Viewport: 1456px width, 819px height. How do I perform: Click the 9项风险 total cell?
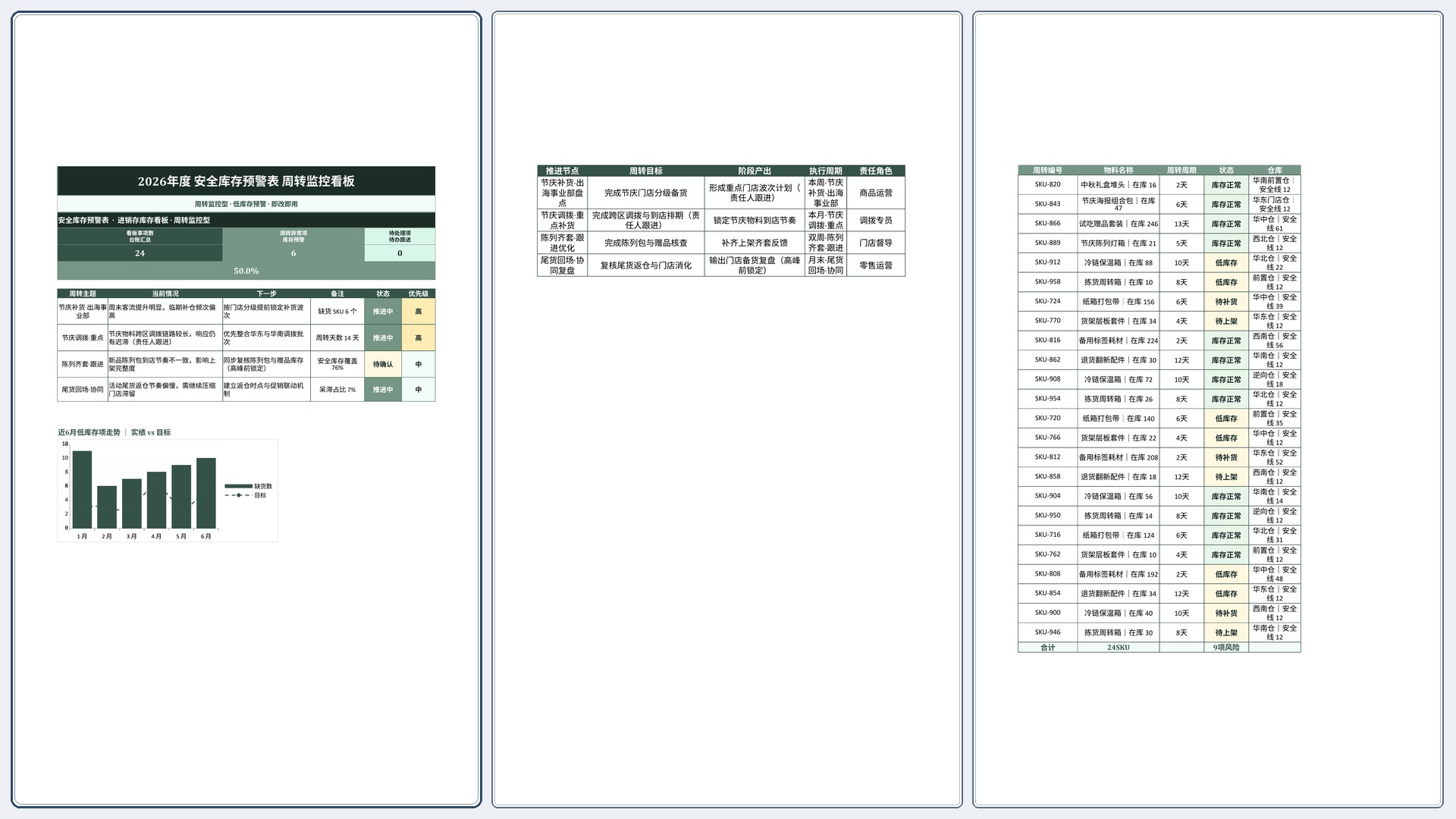point(1225,648)
